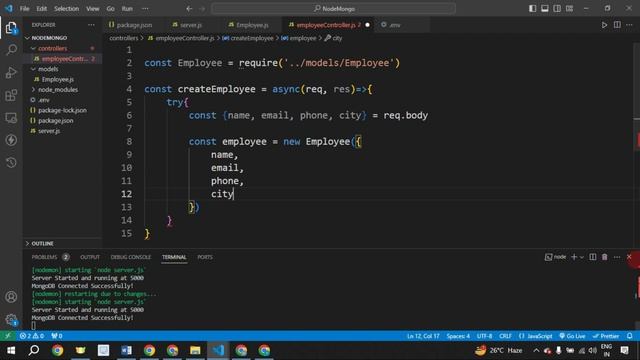The image size is (640, 360).
Task: Split the editor to the right
Action: pos(617,25)
